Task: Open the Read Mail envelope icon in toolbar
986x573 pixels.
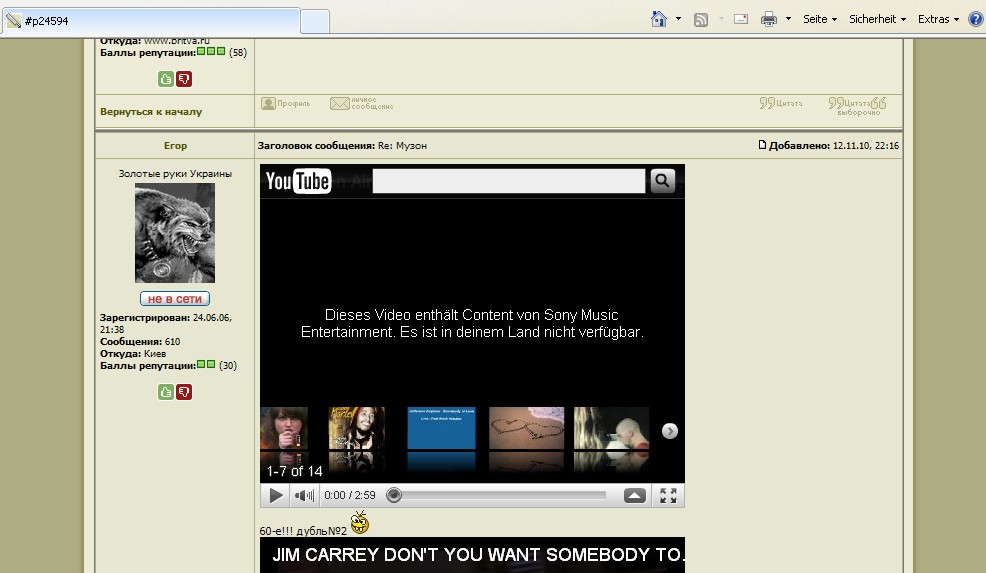Action: coord(741,19)
